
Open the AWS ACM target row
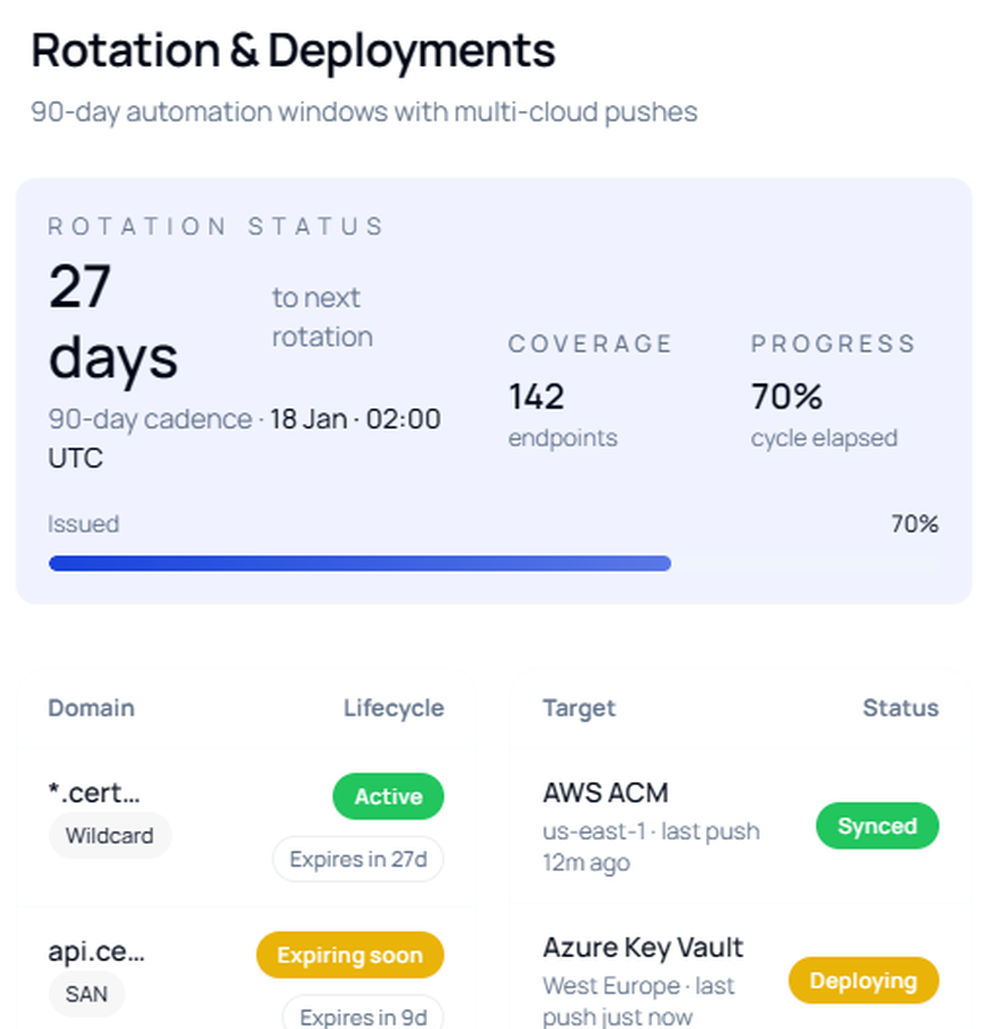coord(605,793)
